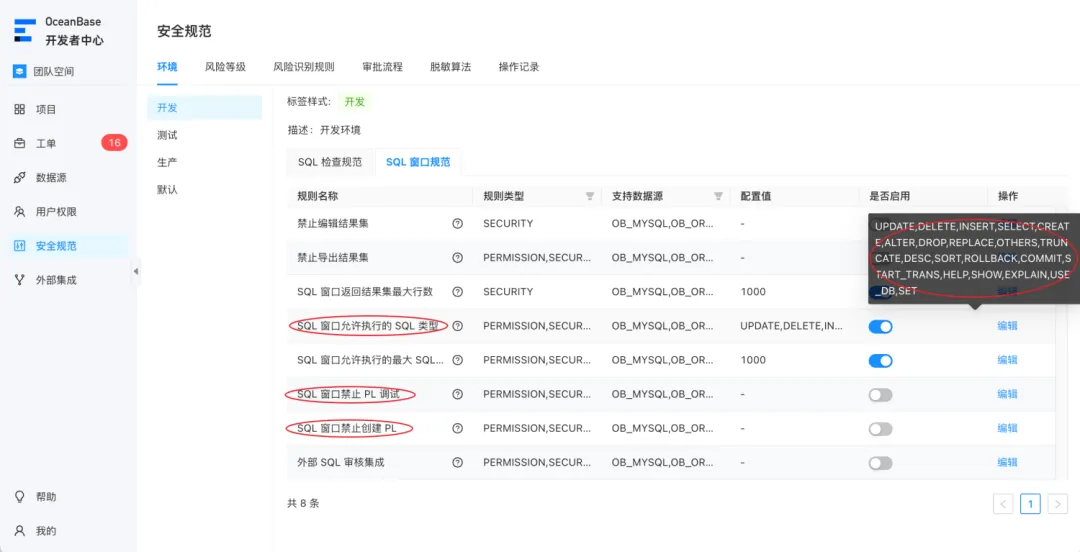Switch to the 风险等级 tab
The height and width of the screenshot is (552, 1080).
[x=225, y=67]
